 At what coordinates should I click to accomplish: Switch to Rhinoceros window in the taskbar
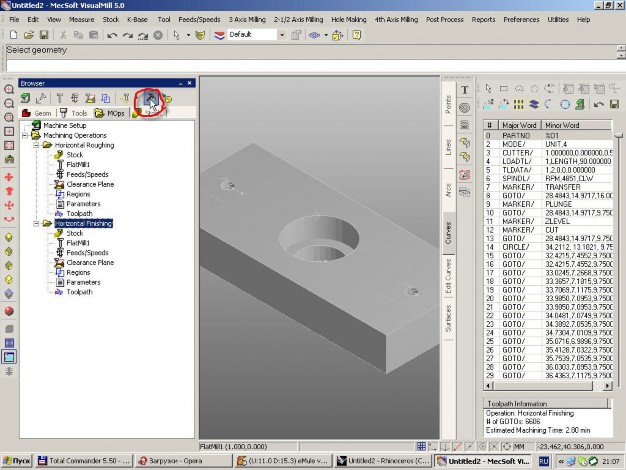click(383, 461)
